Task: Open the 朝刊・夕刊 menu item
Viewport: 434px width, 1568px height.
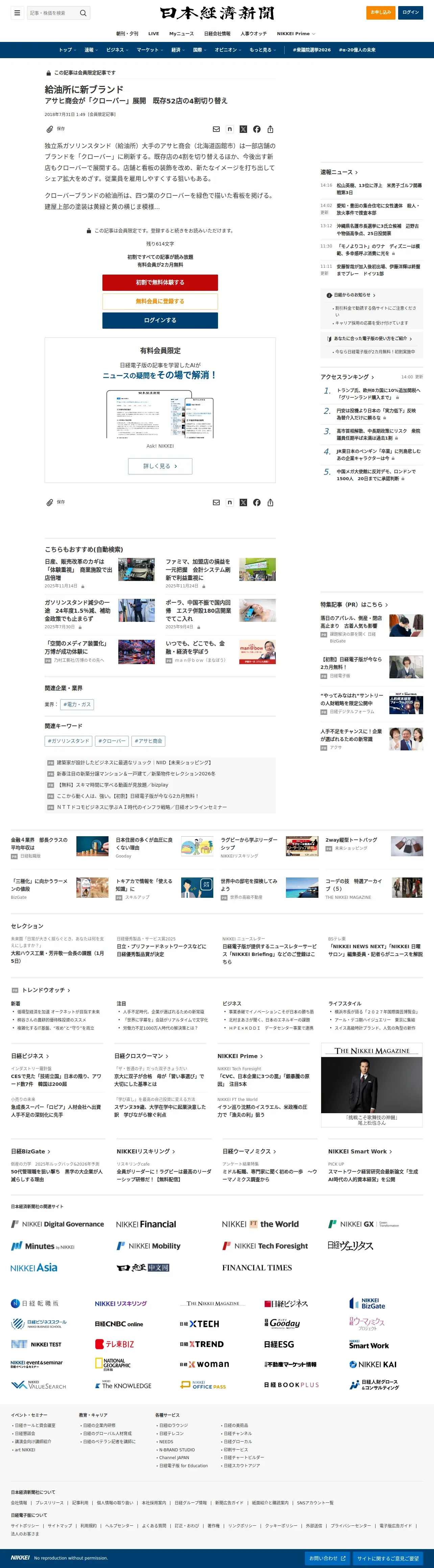Action: pos(127,33)
